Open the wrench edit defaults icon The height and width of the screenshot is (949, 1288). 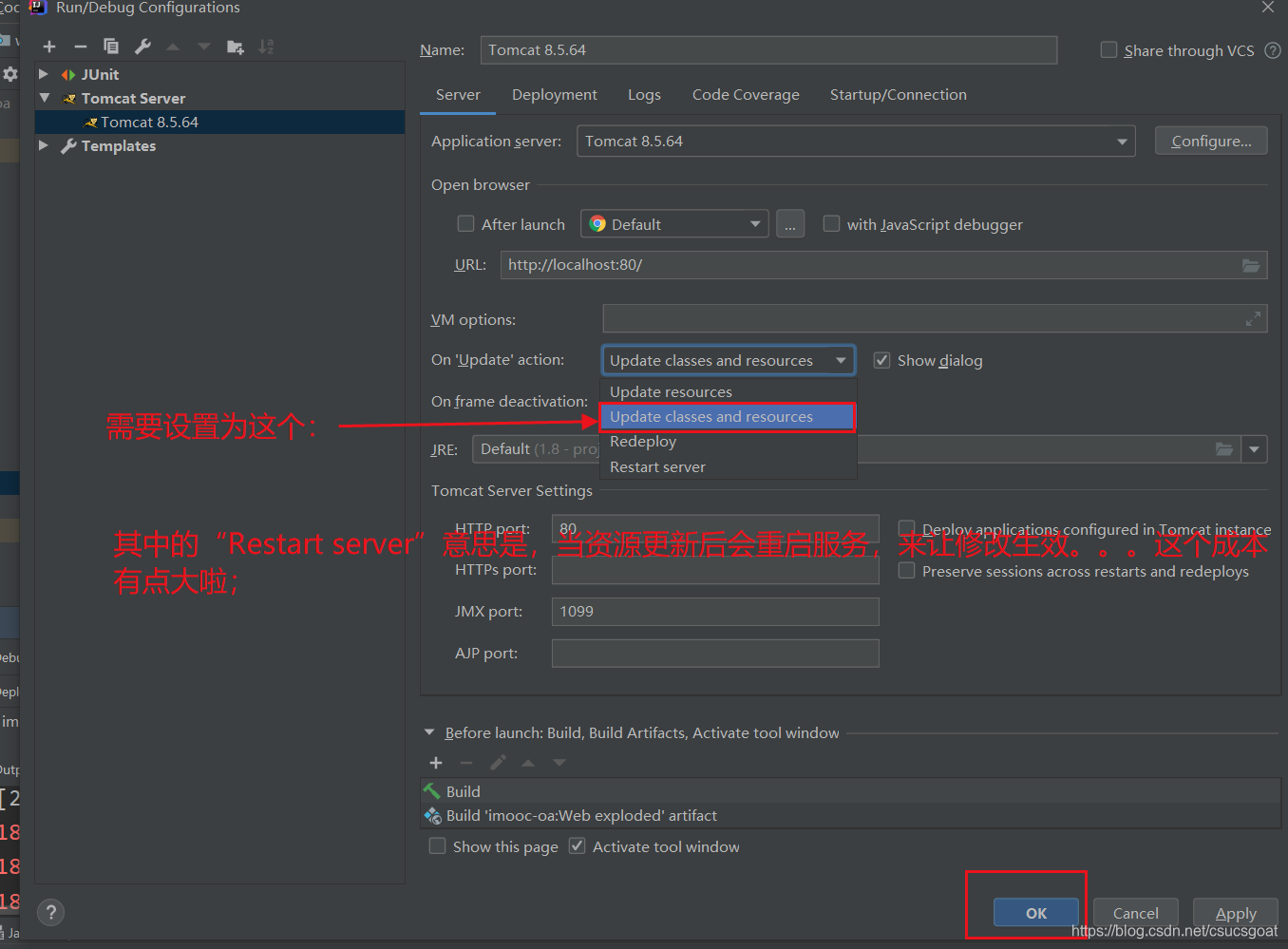[142, 47]
